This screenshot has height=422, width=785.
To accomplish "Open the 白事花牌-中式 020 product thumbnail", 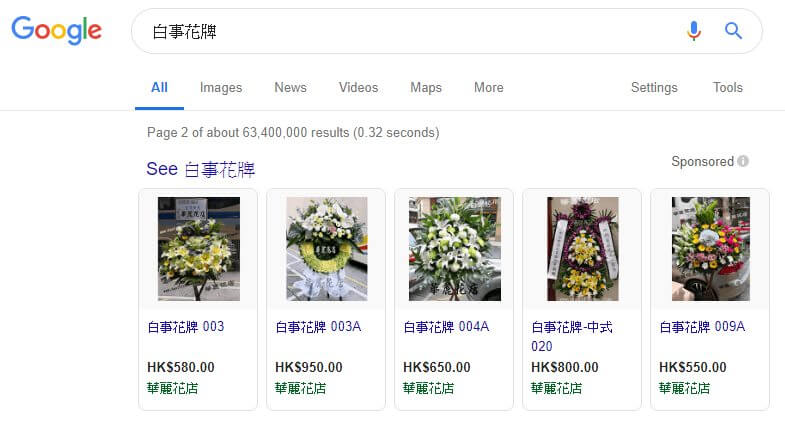I will (x=583, y=249).
